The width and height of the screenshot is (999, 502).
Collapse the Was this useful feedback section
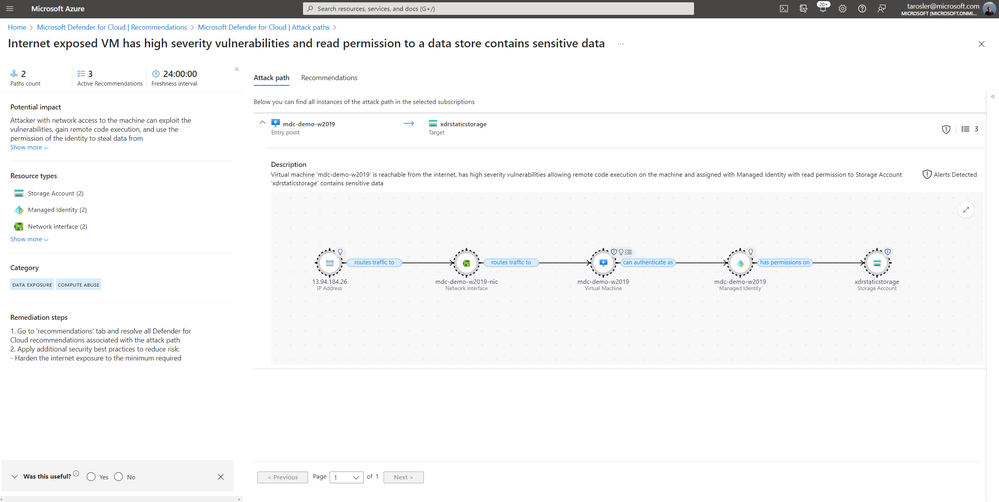coord(15,477)
